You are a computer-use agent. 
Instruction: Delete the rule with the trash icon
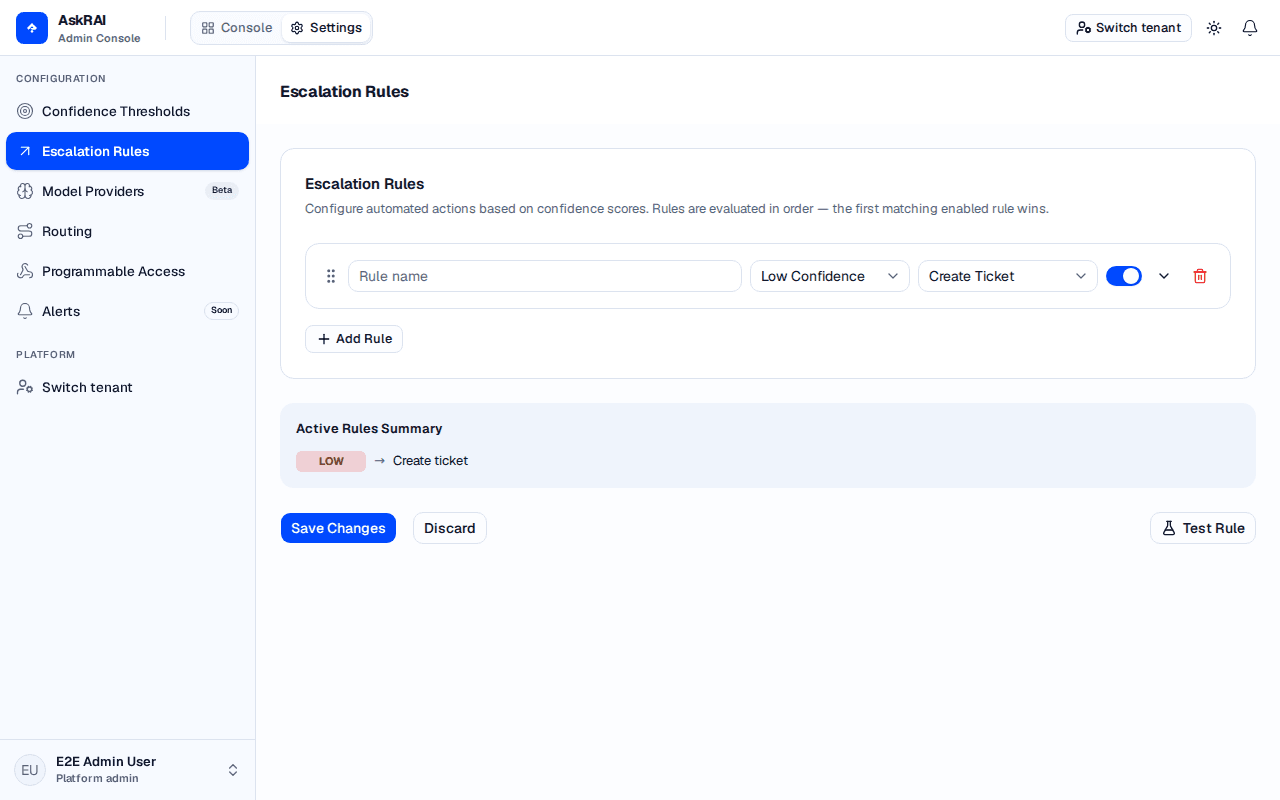pos(1200,276)
